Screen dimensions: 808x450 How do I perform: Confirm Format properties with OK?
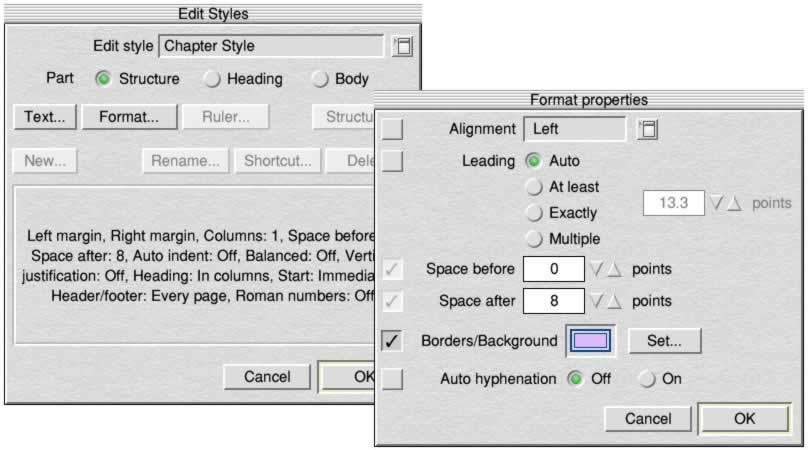point(744,419)
